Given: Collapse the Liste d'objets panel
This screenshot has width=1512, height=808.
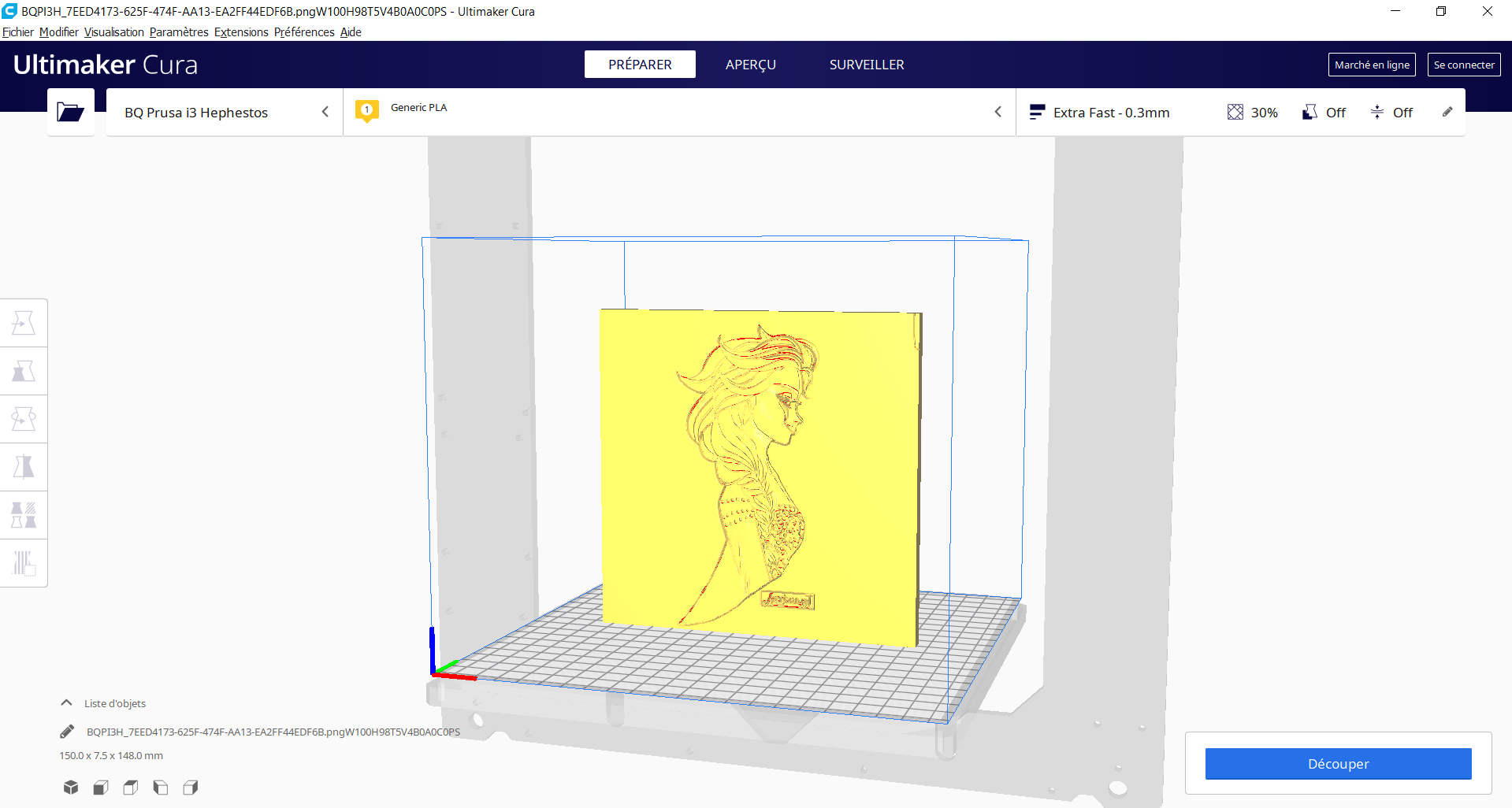Looking at the screenshot, I should 67,703.
